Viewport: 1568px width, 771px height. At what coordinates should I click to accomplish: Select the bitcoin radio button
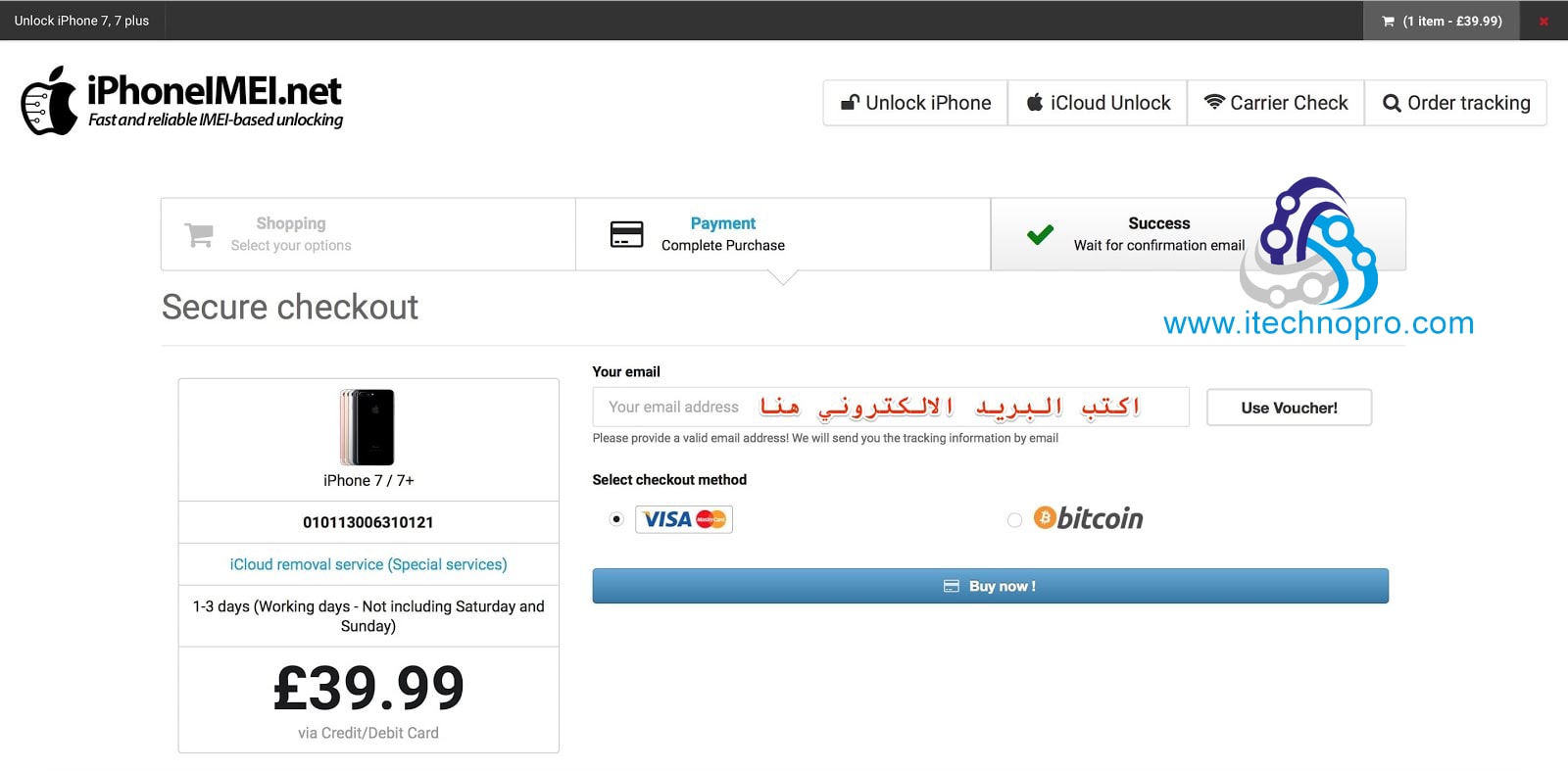tap(1014, 520)
